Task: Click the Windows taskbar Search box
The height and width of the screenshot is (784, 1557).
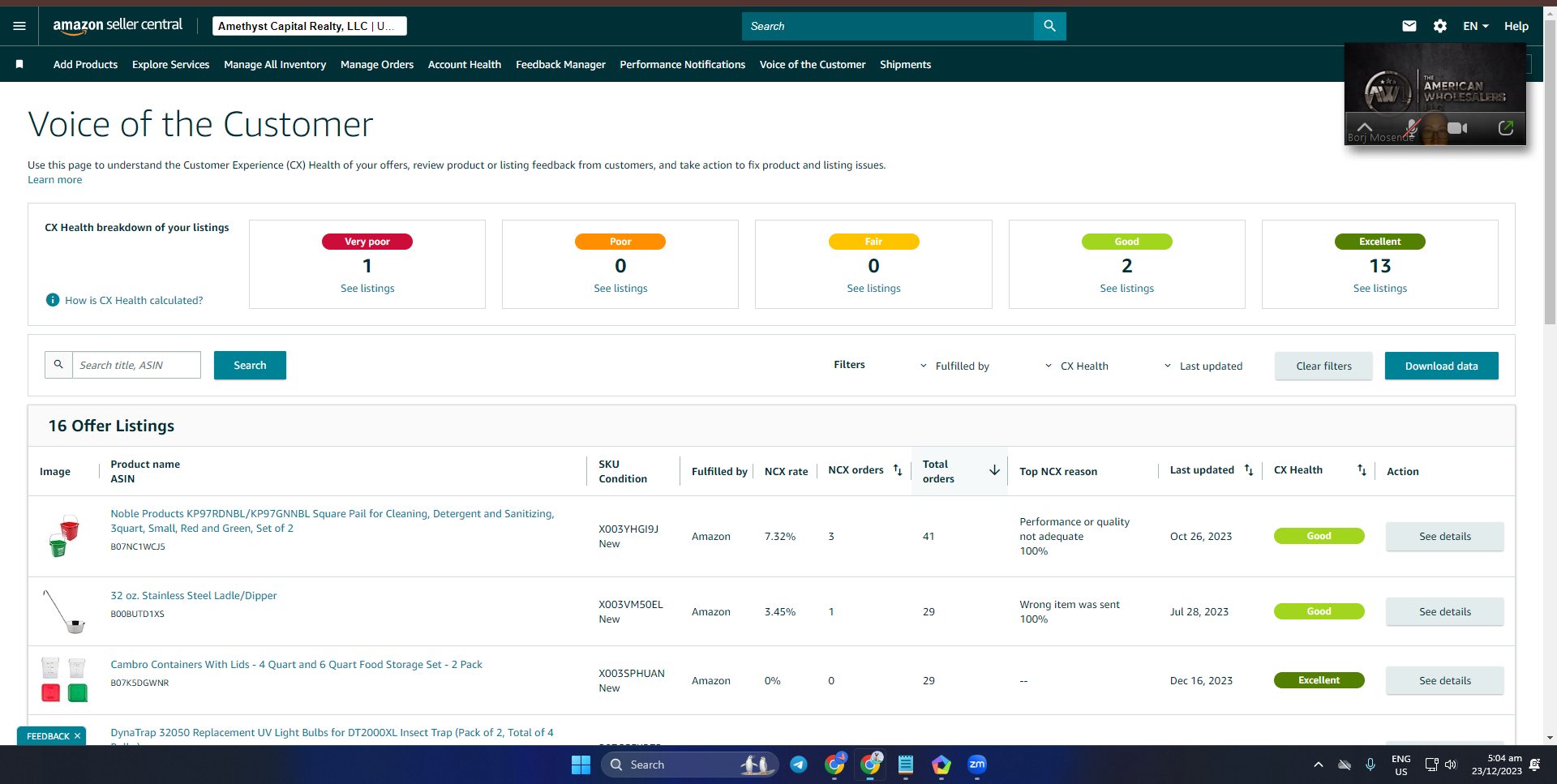Action: [689, 765]
